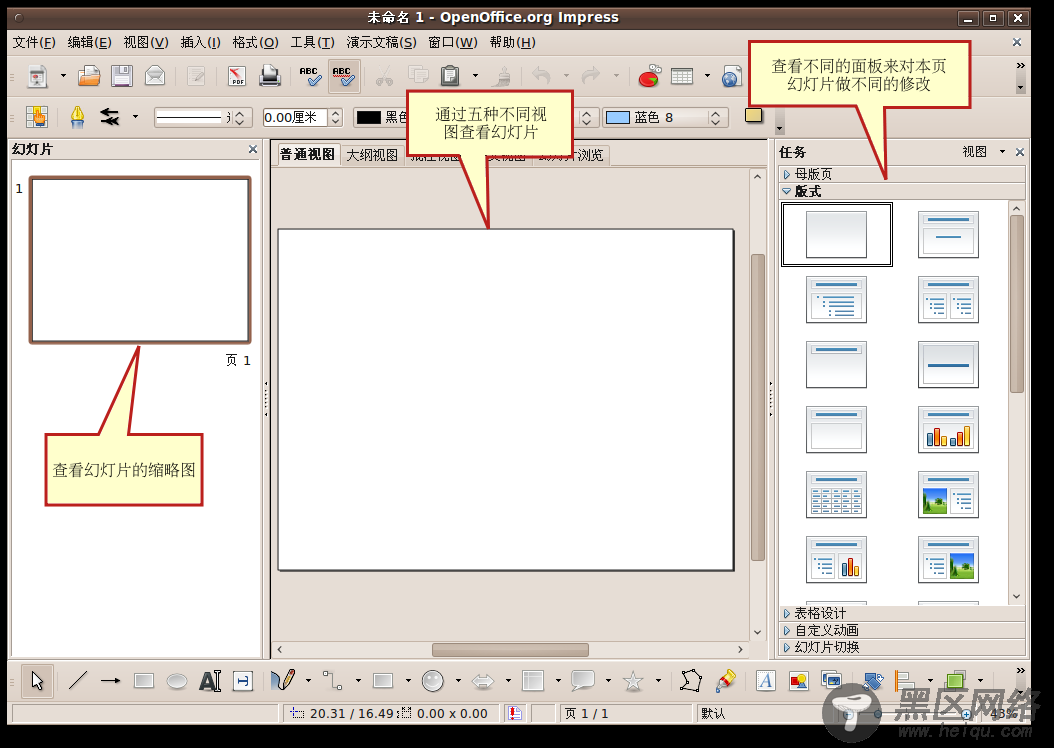The width and height of the screenshot is (1054, 748).
Task: Open the Paste options dropdown arrow
Action: click(x=475, y=76)
